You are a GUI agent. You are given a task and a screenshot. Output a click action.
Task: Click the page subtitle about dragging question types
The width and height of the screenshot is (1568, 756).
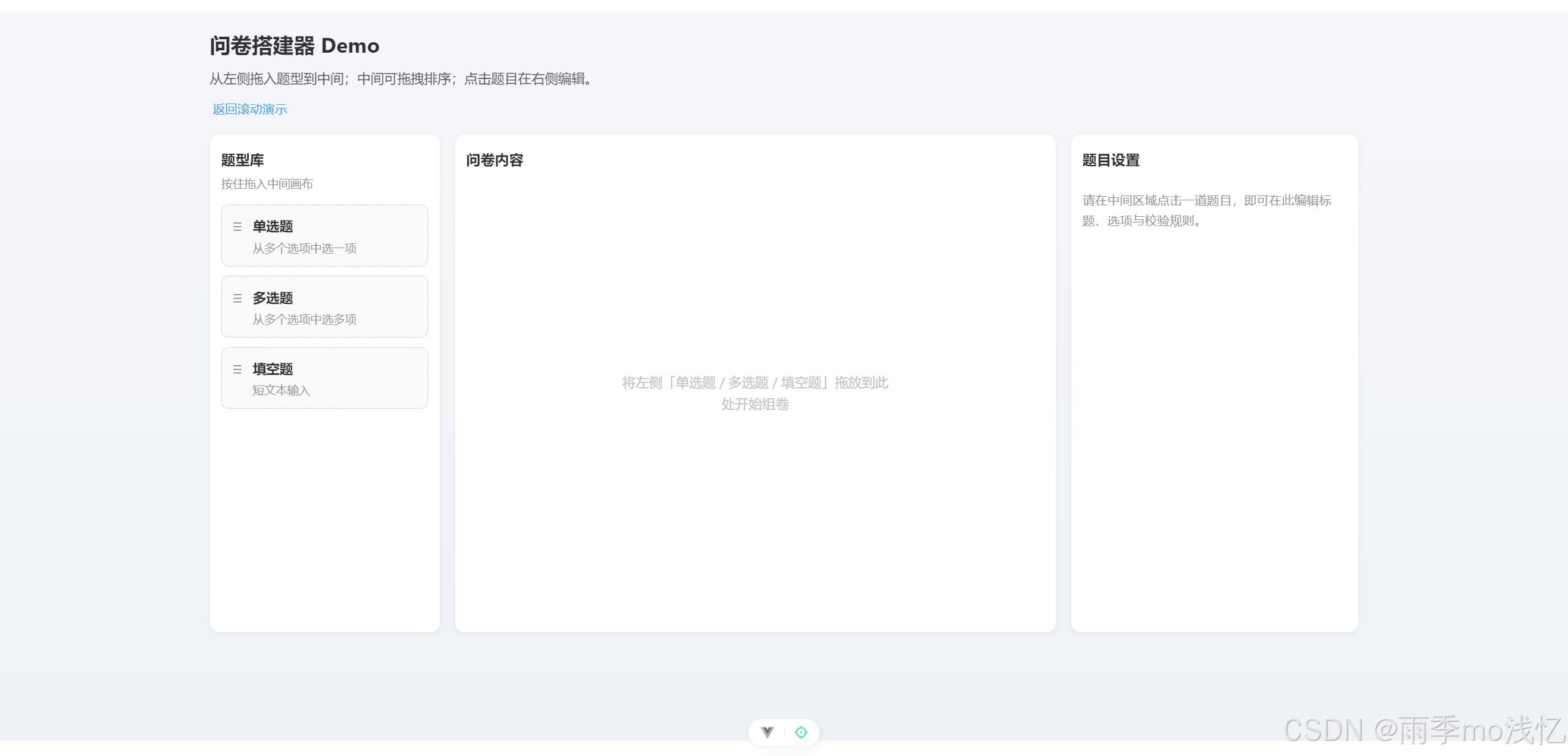coord(402,79)
